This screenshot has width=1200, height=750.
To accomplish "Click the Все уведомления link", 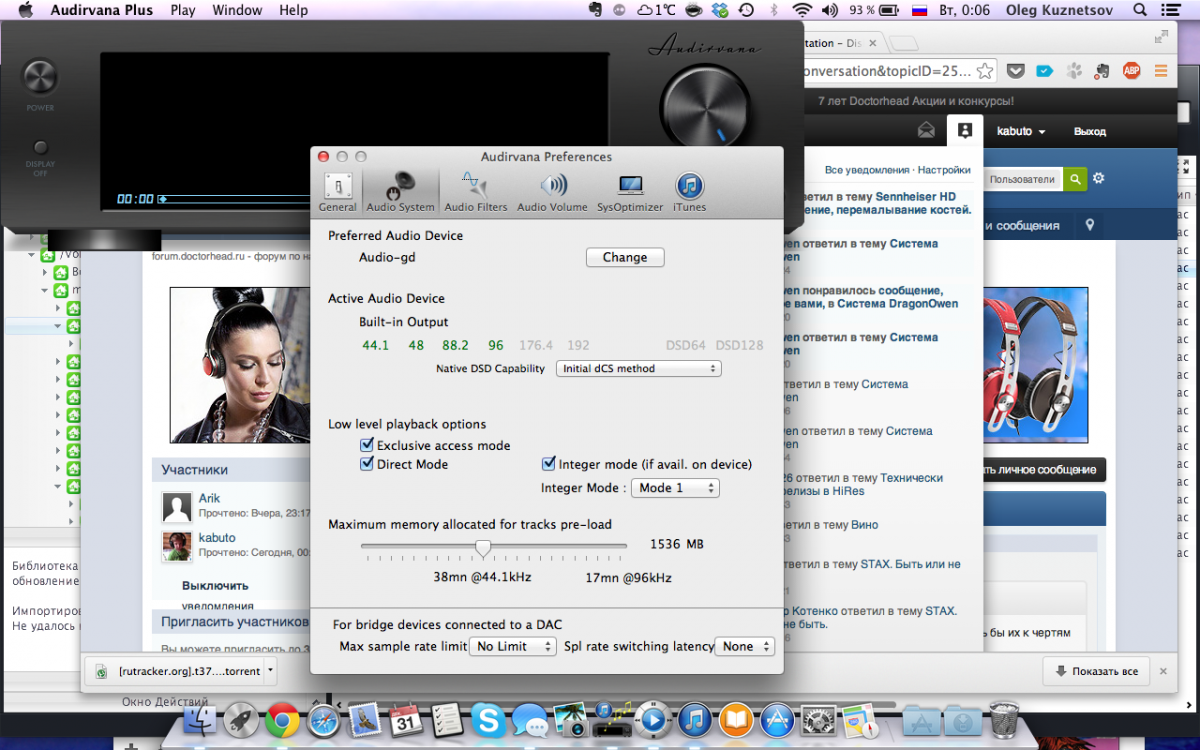I will tap(867, 170).
